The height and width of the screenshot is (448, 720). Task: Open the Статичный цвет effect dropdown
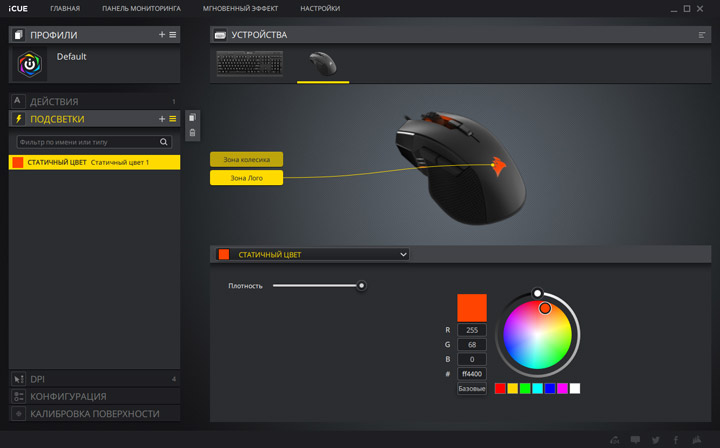pyautogui.click(x=312, y=254)
